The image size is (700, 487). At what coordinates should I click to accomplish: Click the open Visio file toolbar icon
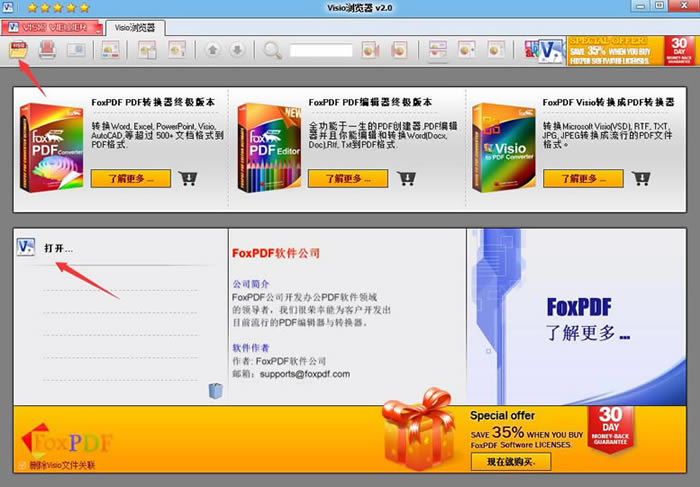[x=18, y=49]
